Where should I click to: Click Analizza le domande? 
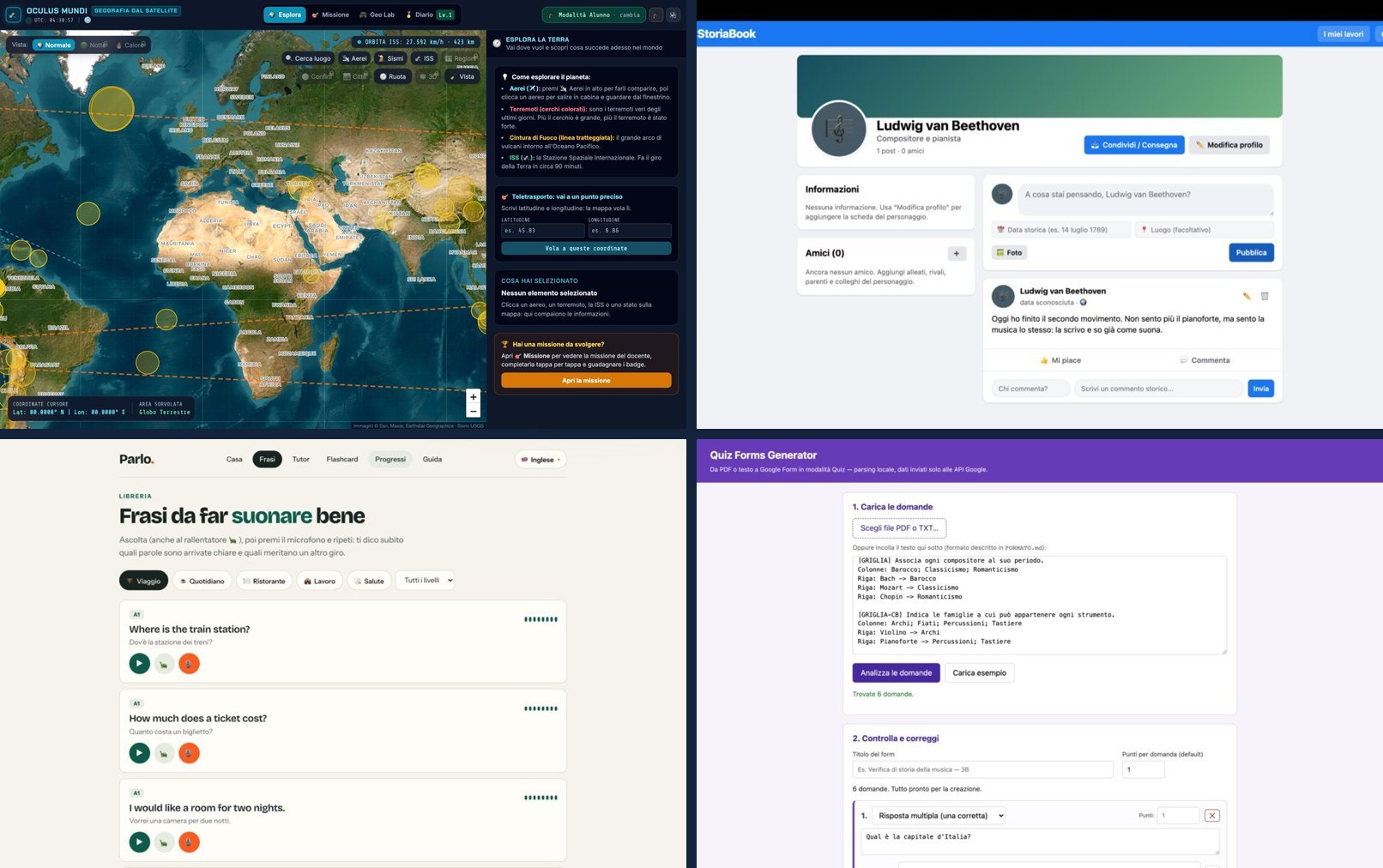tap(896, 673)
